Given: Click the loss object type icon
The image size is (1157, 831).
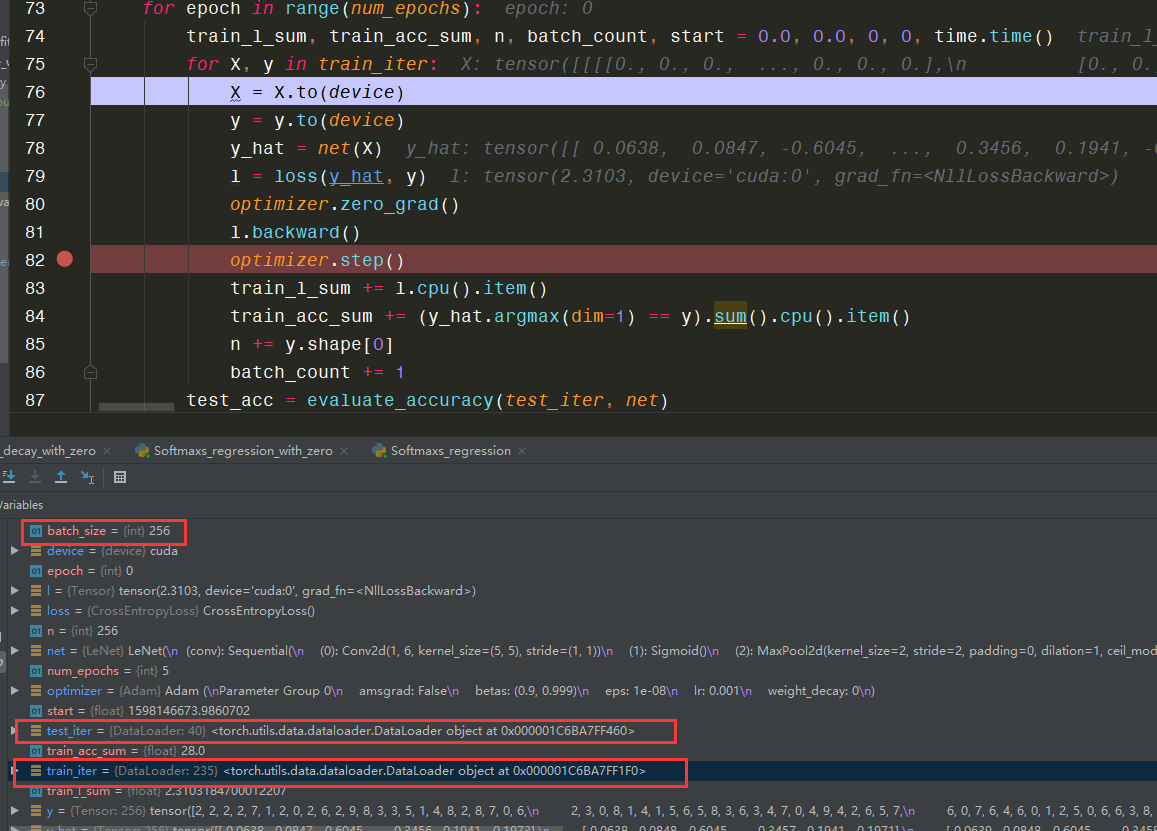Looking at the screenshot, I should (35, 610).
